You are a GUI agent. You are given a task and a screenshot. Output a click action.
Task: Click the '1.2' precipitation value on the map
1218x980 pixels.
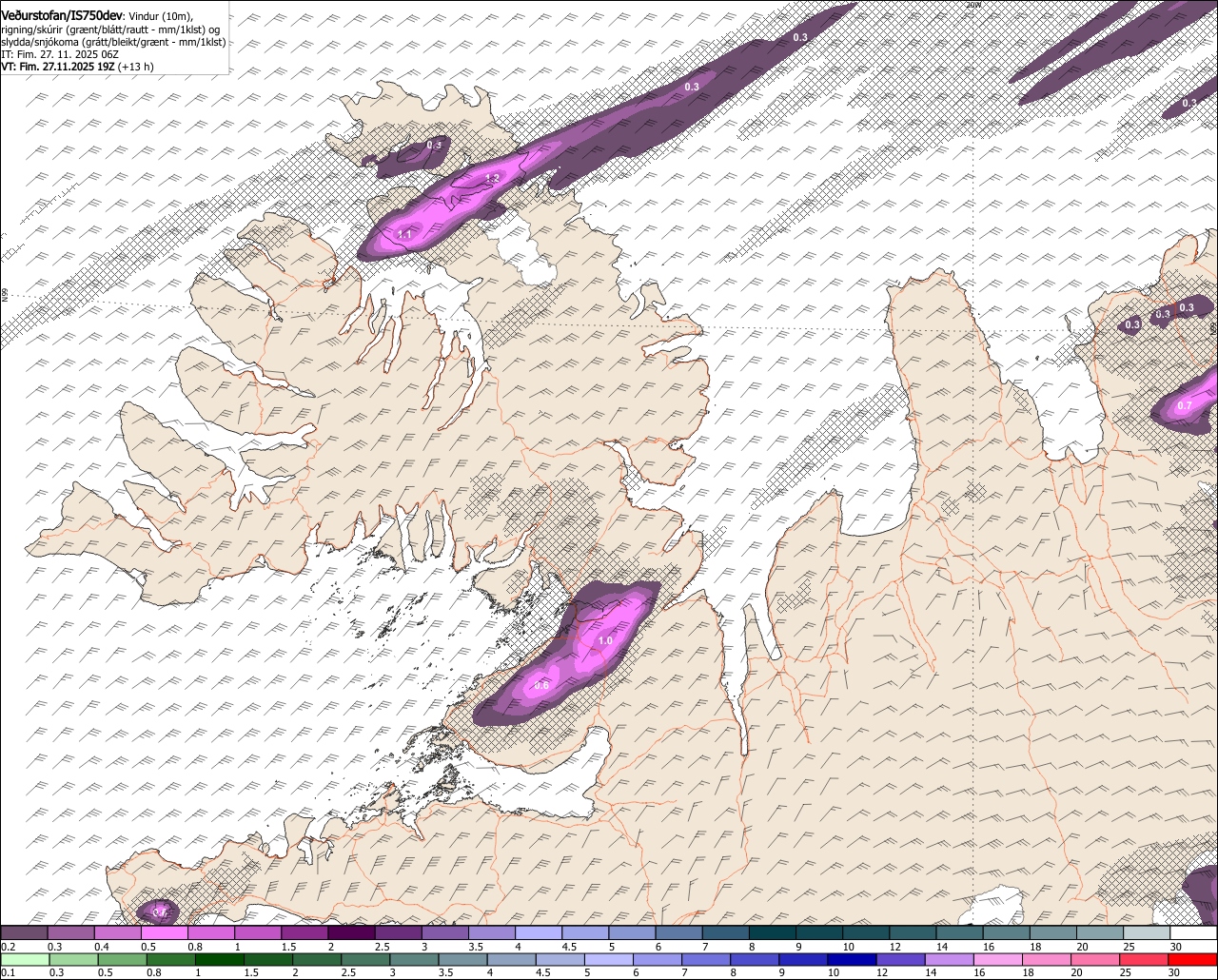tap(493, 178)
